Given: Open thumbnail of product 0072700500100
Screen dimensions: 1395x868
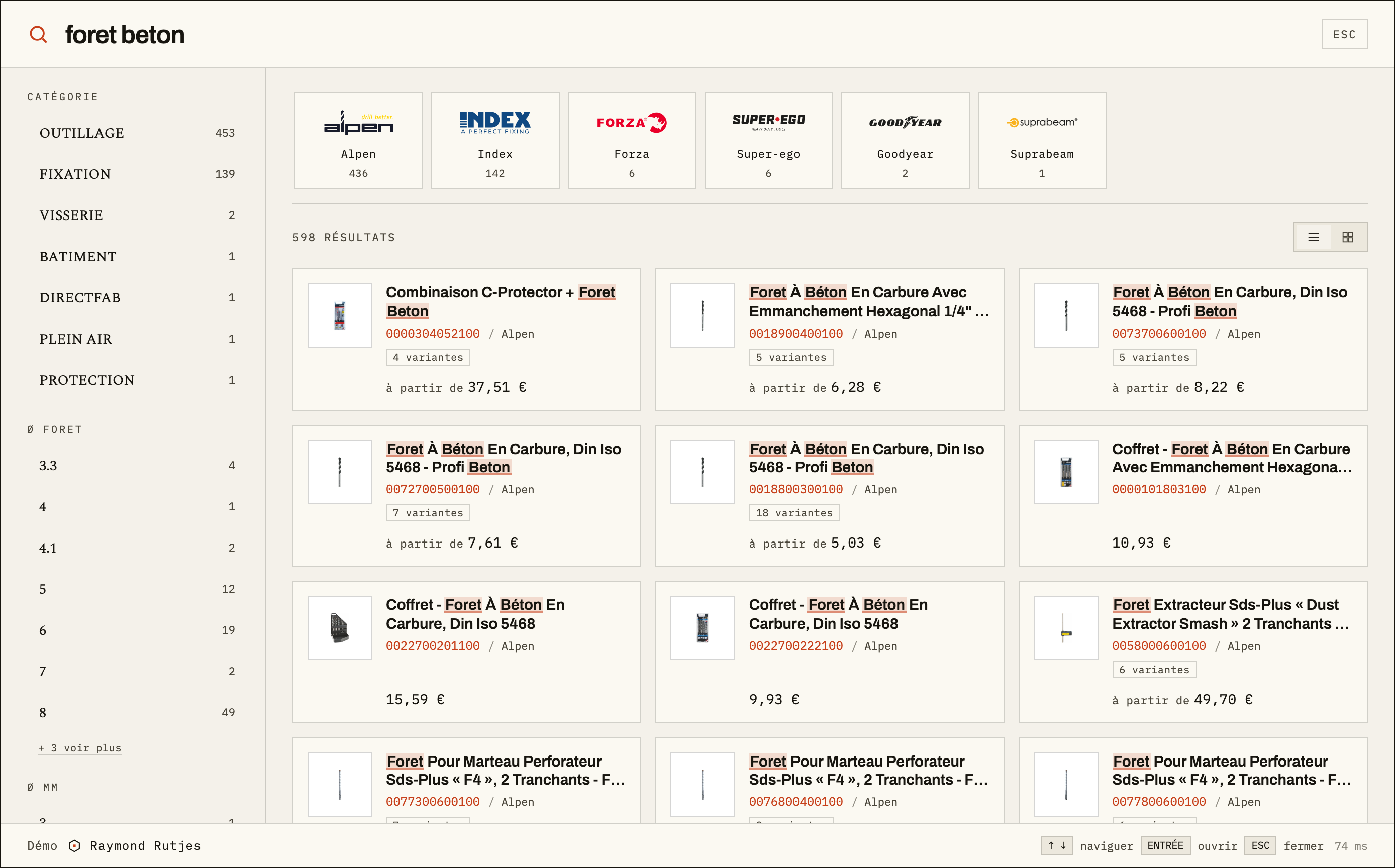Looking at the screenshot, I should click(x=339, y=472).
